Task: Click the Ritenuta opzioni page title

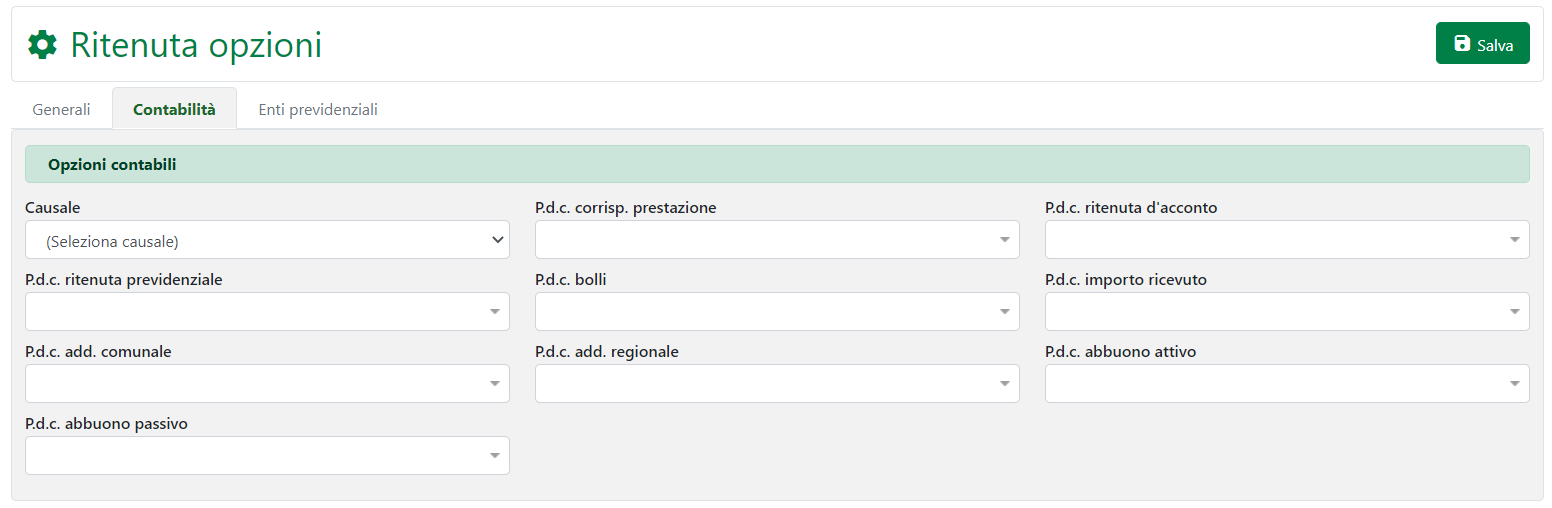Action: [196, 45]
